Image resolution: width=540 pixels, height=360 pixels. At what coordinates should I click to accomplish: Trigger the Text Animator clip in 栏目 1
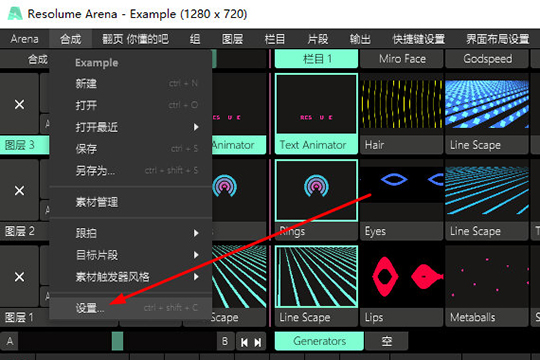pos(316,104)
